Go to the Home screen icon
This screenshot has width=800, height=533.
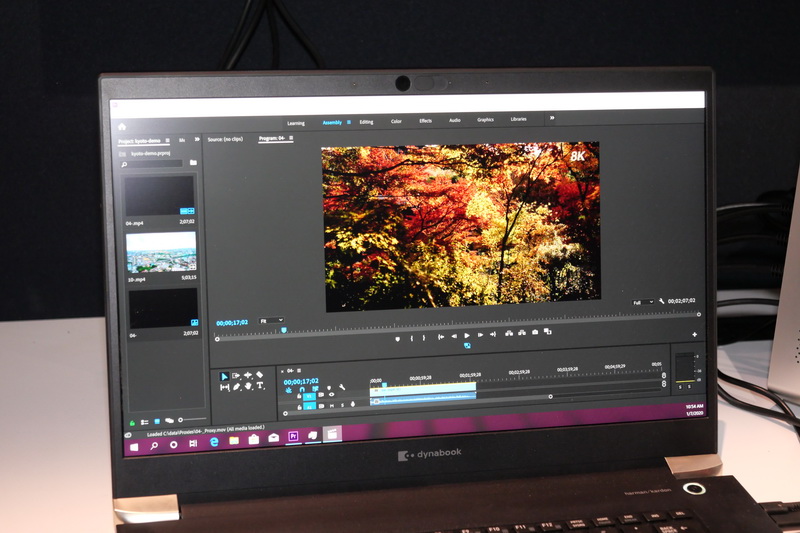coord(121,126)
